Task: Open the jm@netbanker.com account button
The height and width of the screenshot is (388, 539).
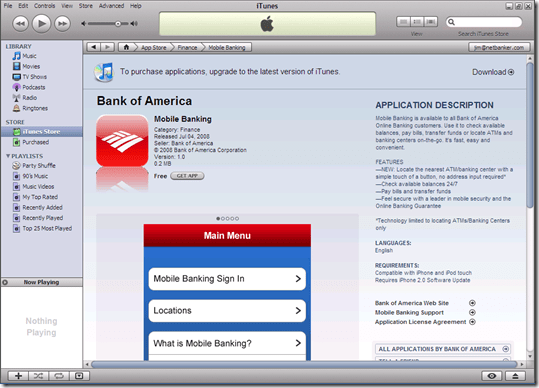Action: [x=499, y=47]
